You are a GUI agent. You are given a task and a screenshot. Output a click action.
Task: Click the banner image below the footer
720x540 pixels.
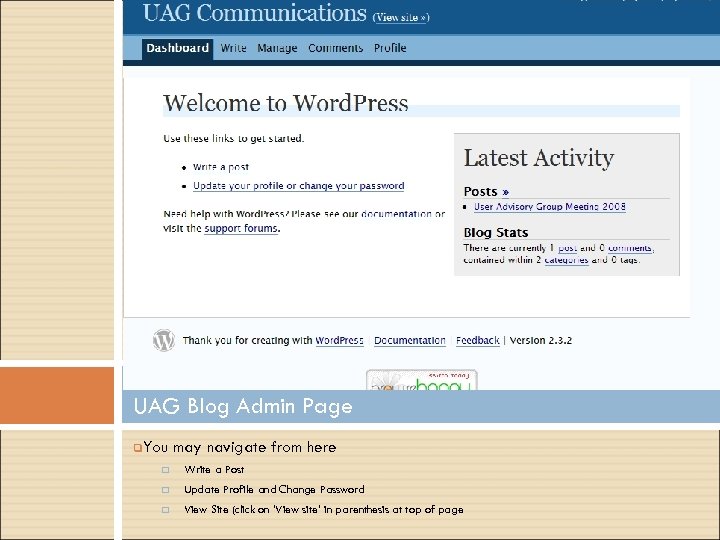pos(422,380)
